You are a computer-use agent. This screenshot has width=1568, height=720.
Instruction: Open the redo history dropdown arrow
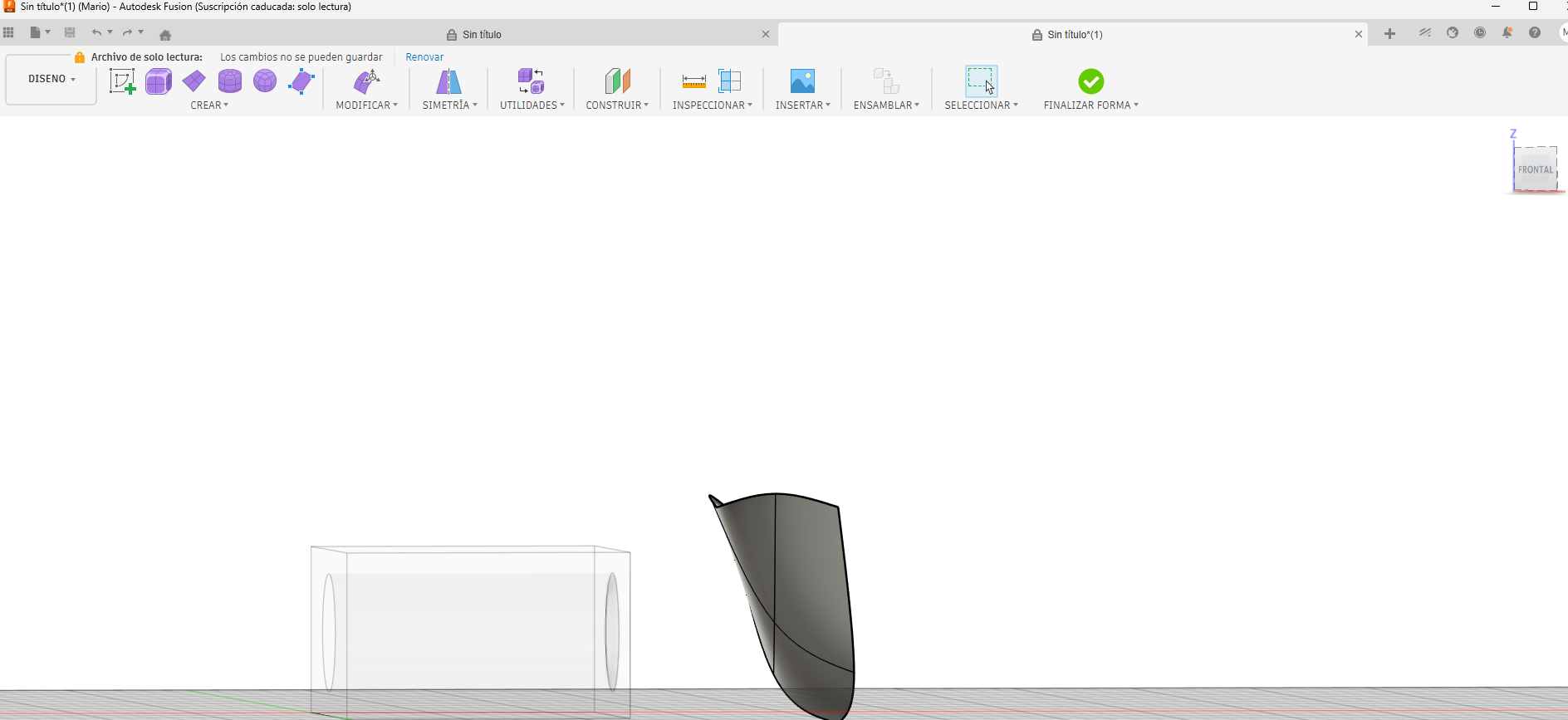141,32
